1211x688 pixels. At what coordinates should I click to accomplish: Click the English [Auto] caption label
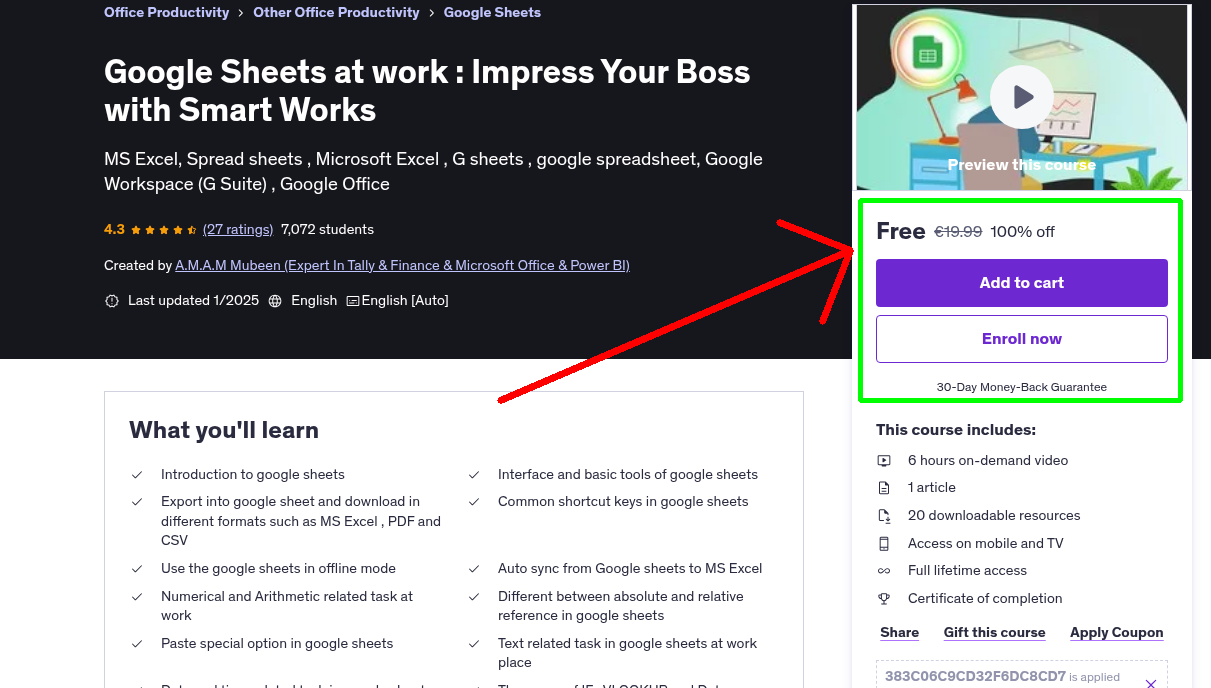click(405, 301)
